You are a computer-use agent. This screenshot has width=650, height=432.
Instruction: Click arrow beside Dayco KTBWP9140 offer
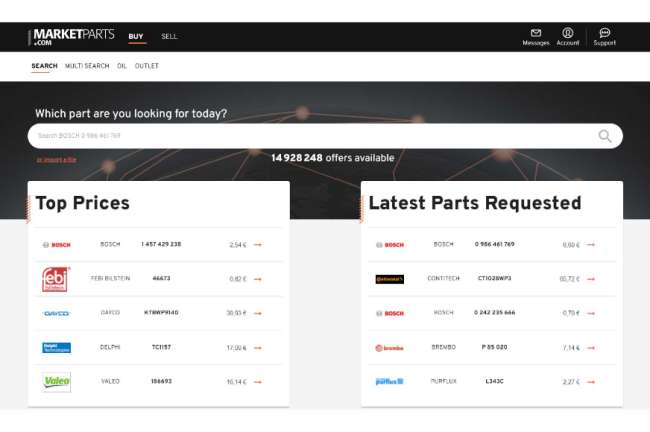257,313
